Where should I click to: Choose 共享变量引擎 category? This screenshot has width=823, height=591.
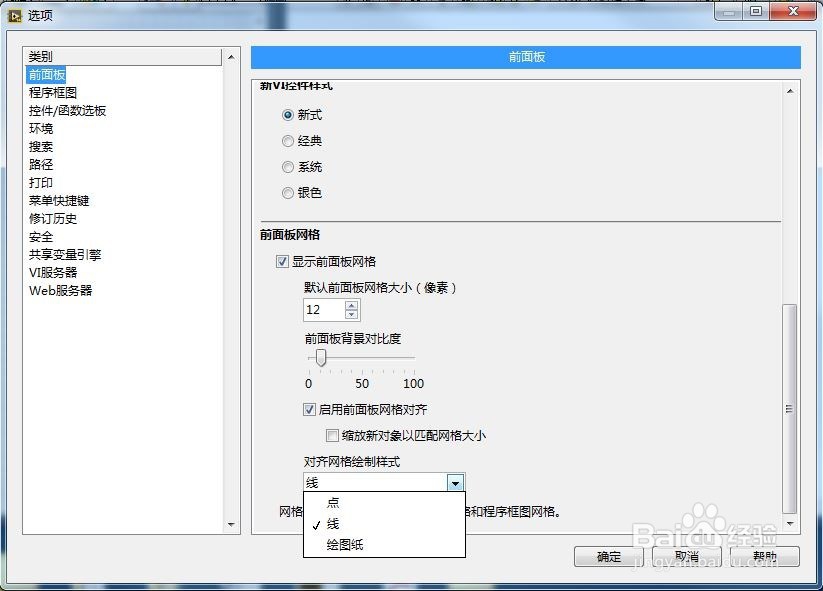coord(65,255)
